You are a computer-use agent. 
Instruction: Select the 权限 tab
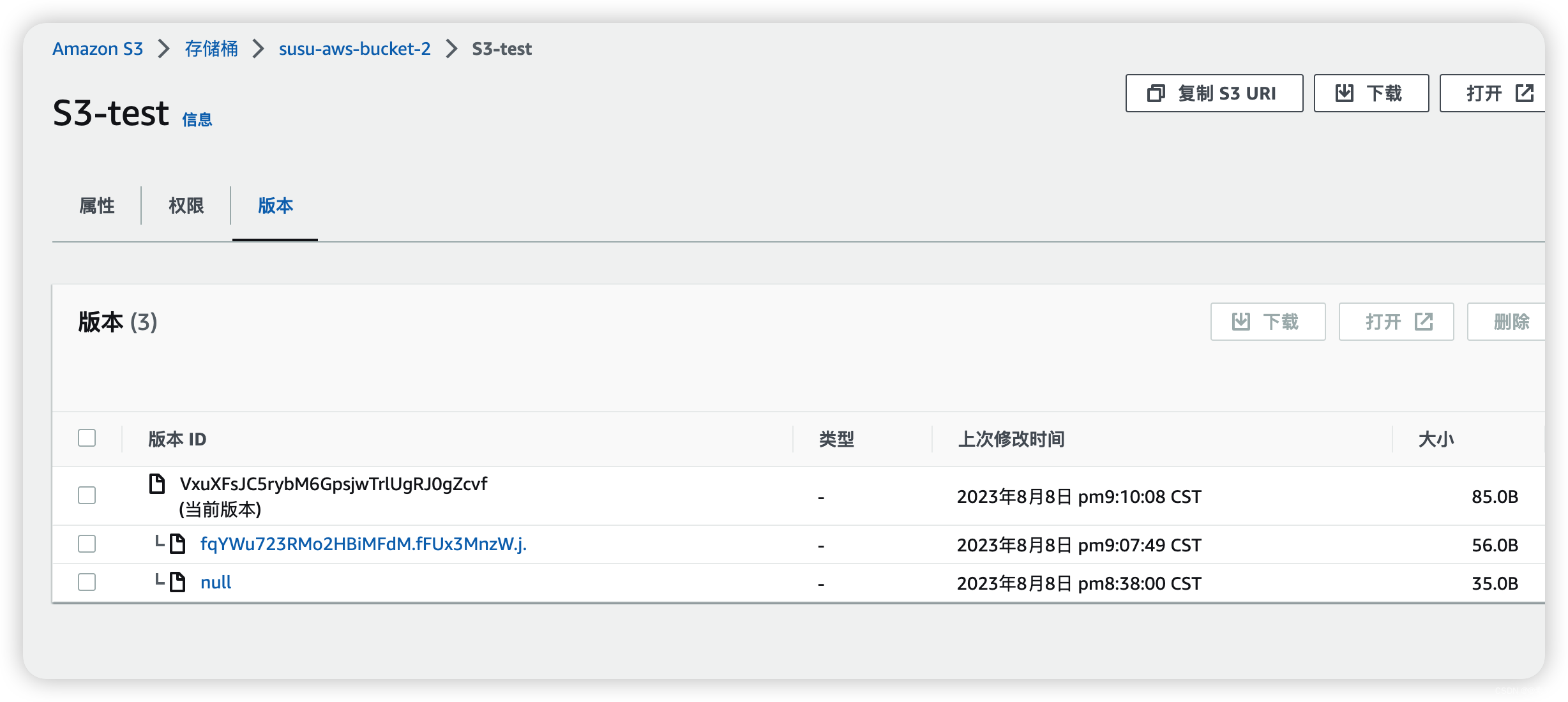[185, 206]
